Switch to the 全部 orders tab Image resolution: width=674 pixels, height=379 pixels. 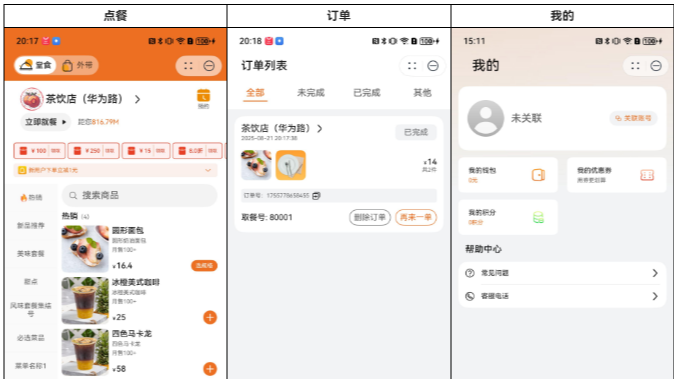click(x=255, y=93)
